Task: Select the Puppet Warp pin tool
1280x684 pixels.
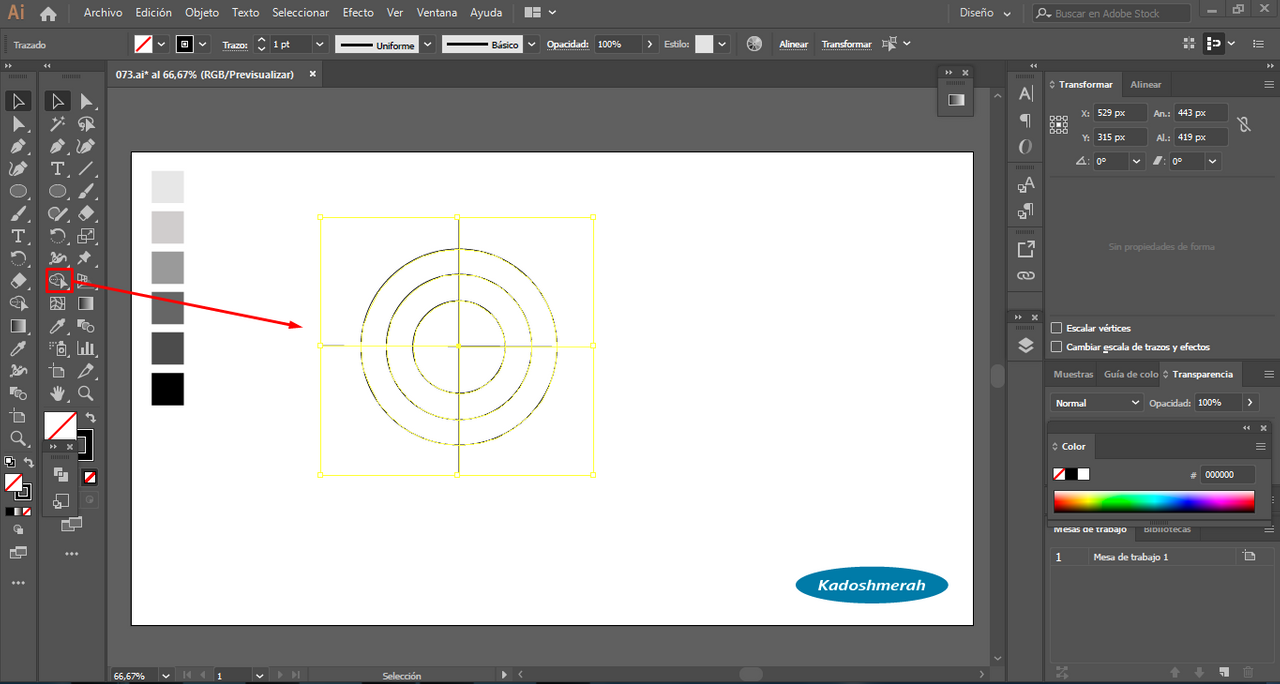Action: tap(86, 259)
